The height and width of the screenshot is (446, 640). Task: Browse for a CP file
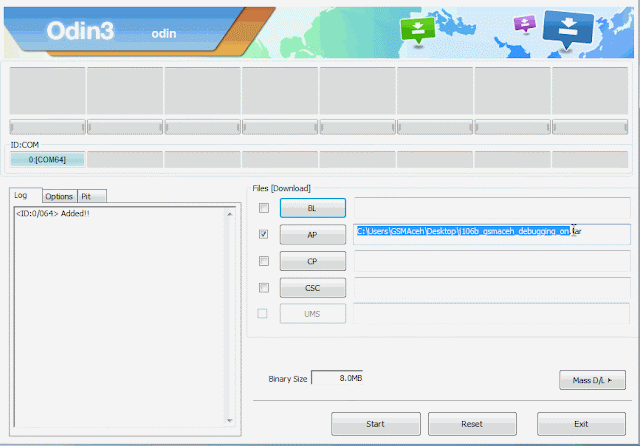(313, 261)
